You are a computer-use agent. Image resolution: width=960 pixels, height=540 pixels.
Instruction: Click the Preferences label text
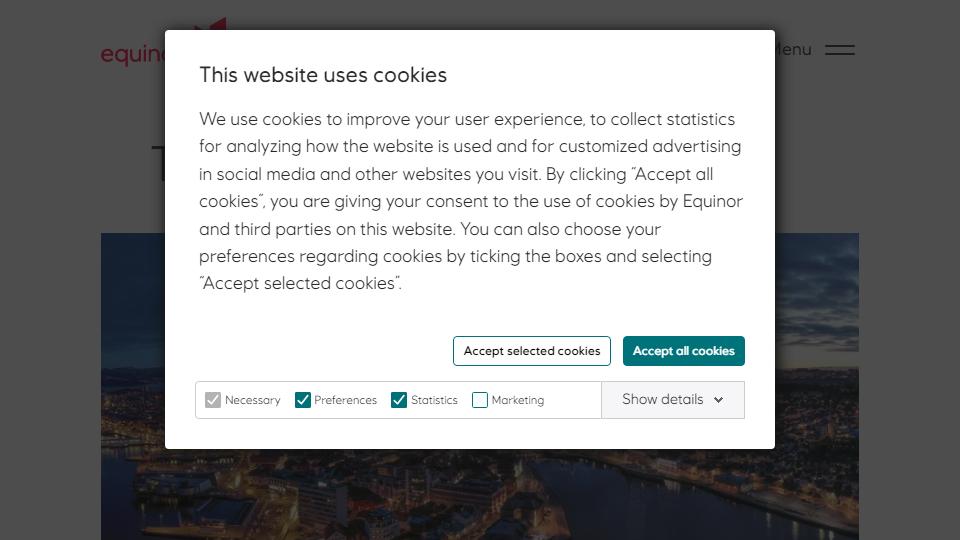345,400
